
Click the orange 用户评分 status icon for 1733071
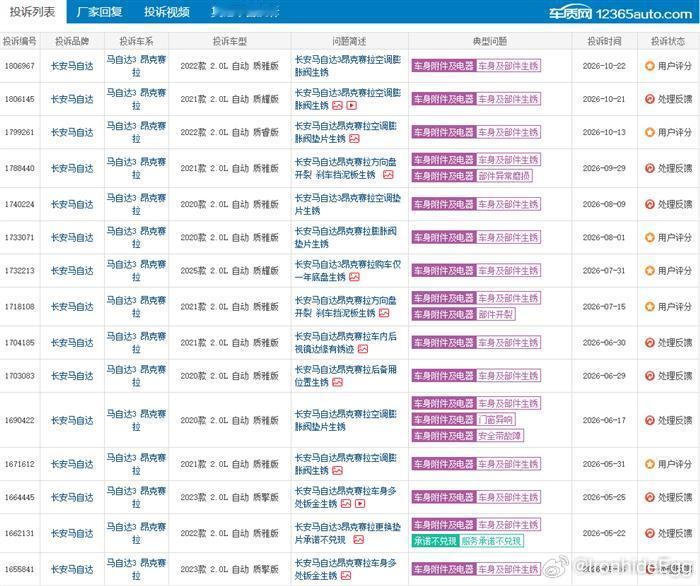click(650, 237)
